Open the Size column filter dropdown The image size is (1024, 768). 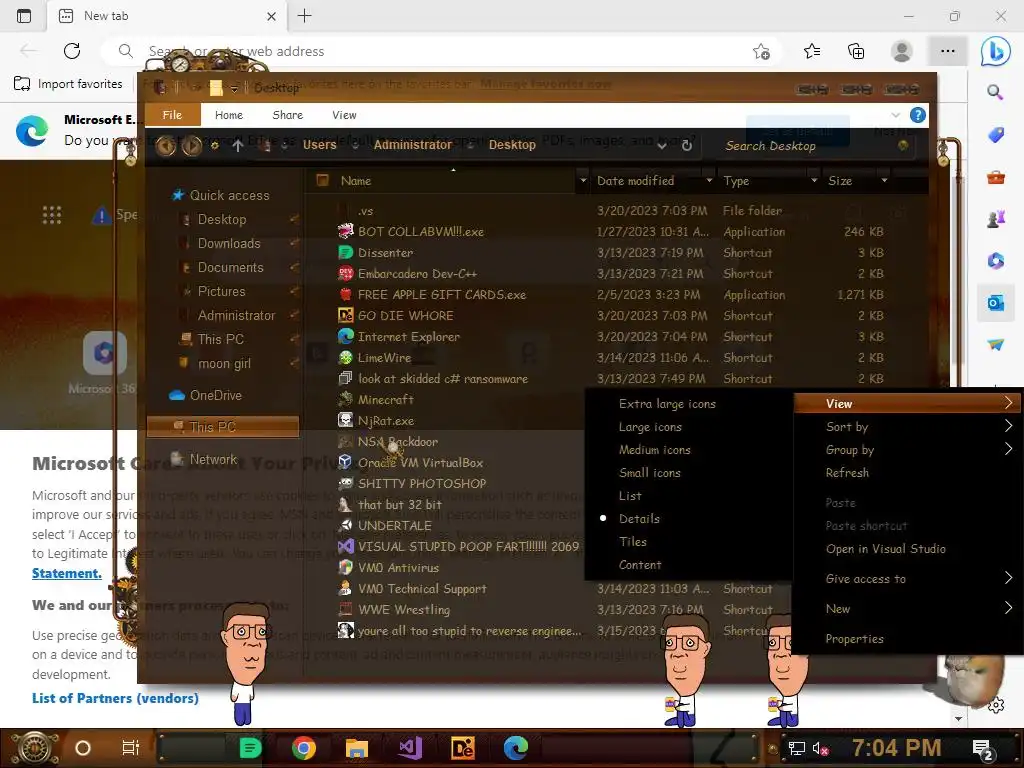point(884,180)
